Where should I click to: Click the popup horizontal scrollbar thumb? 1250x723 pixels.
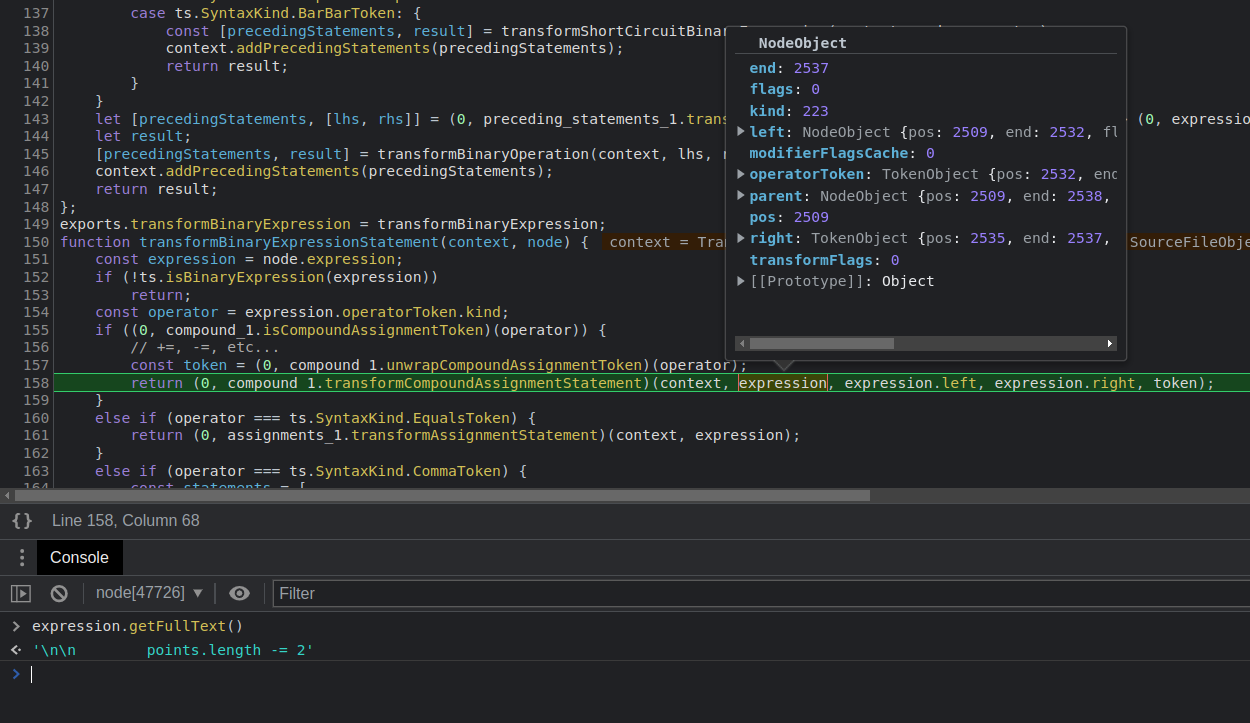(822, 343)
